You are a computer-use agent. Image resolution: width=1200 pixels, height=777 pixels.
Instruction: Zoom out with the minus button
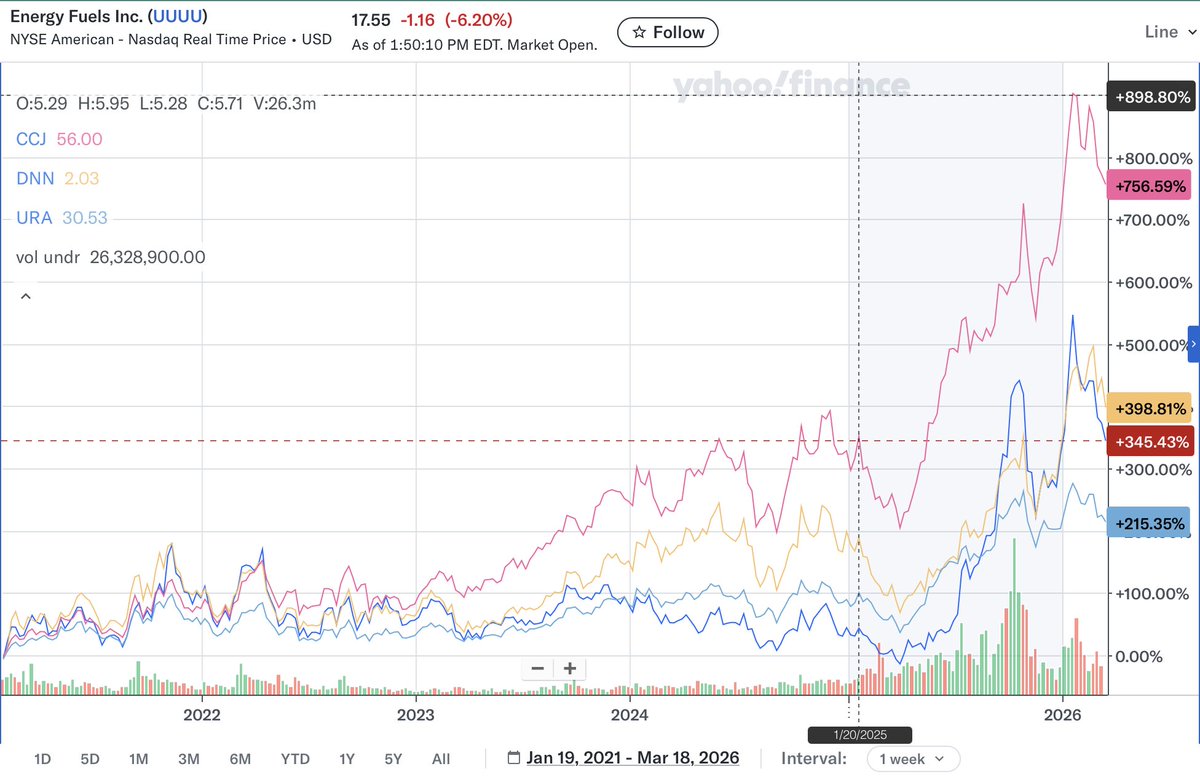click(x=537, y=668)
